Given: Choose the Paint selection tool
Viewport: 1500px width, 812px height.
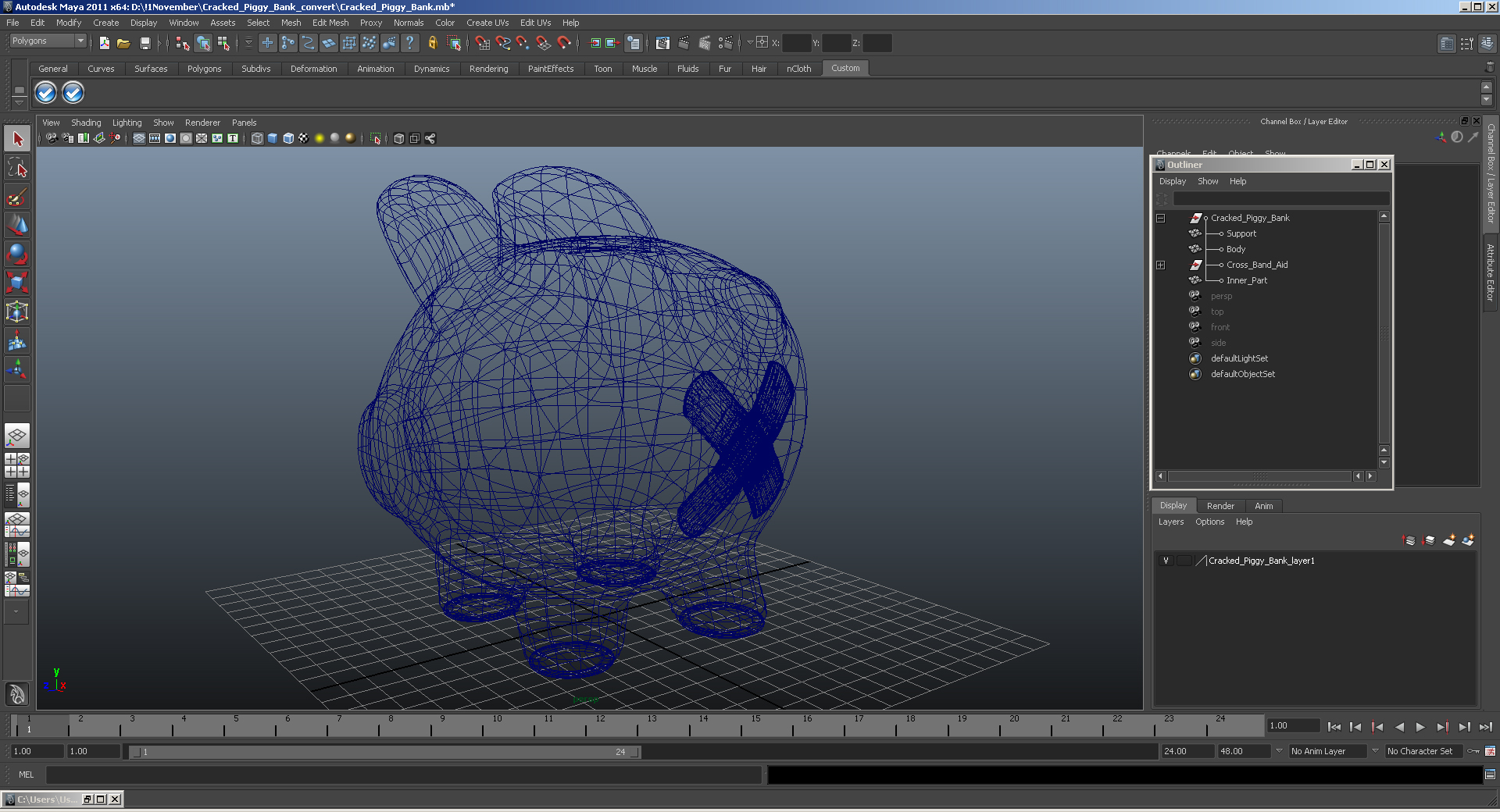Looking at the screenshot, I should [x=17, y=197].
